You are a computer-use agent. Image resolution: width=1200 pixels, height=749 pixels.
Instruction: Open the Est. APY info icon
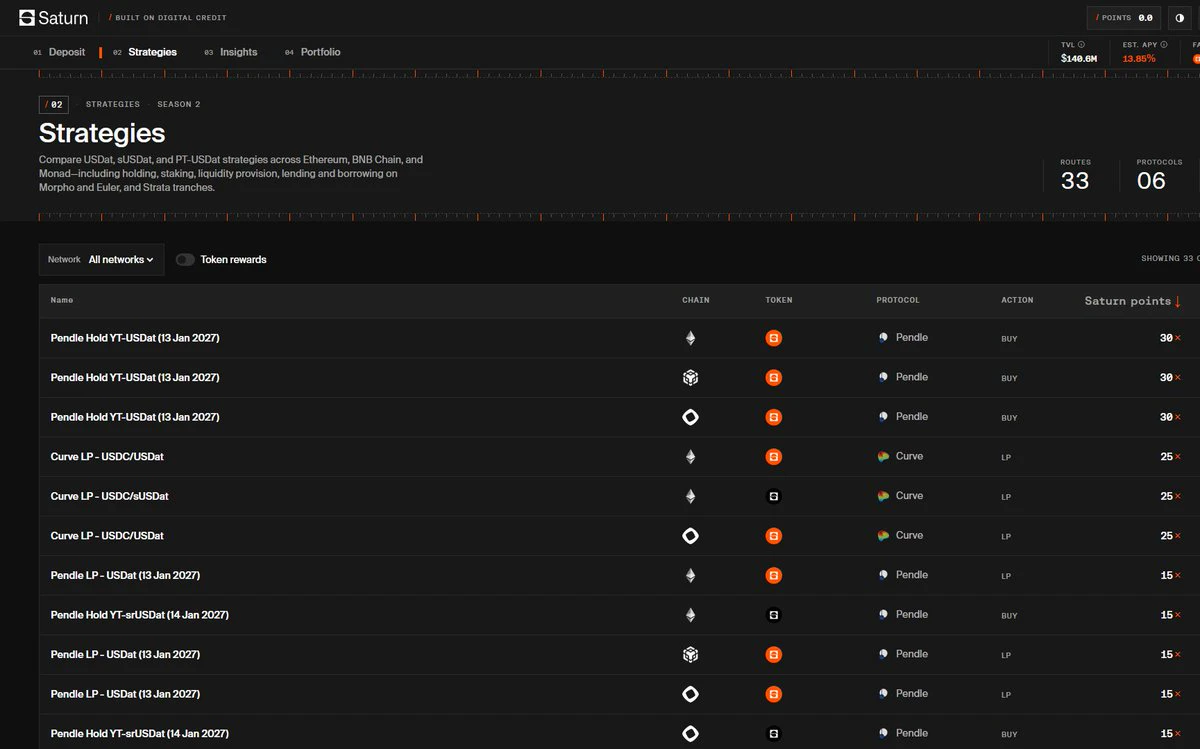[x=1163, y=45]
